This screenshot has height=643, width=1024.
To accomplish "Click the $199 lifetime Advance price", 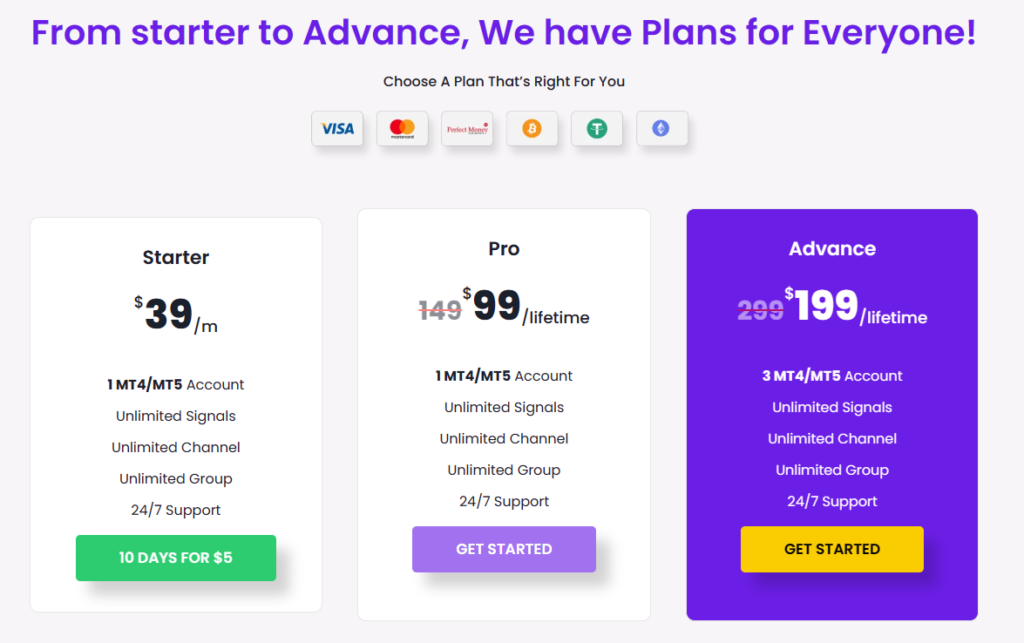I will tap(856, 306).
